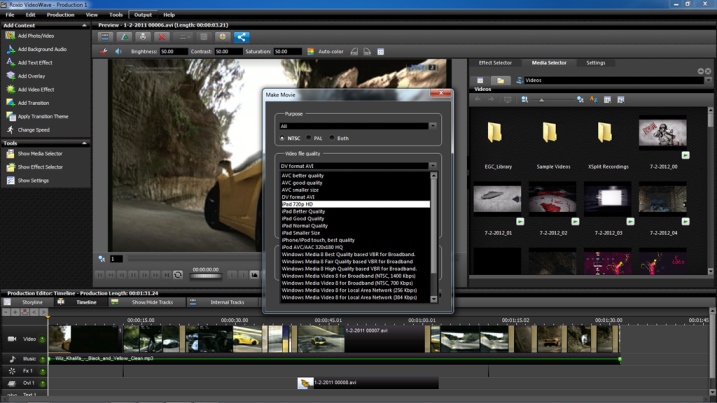Screen dimensions: 717x403
Task: Switch to the Effect Selector tab
Action: [495, 63]
